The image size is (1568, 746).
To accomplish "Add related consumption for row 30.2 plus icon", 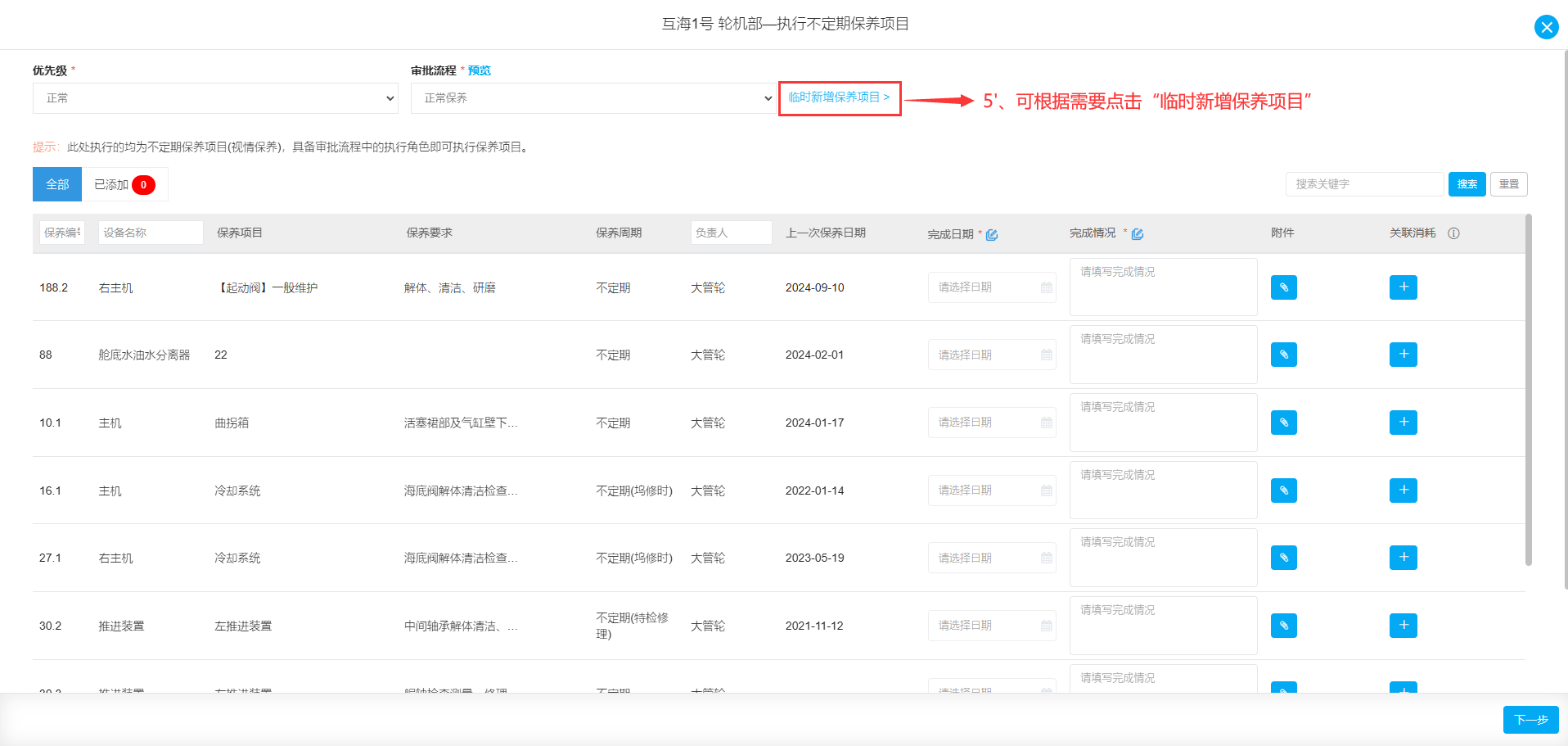I will coord(1404,626).
